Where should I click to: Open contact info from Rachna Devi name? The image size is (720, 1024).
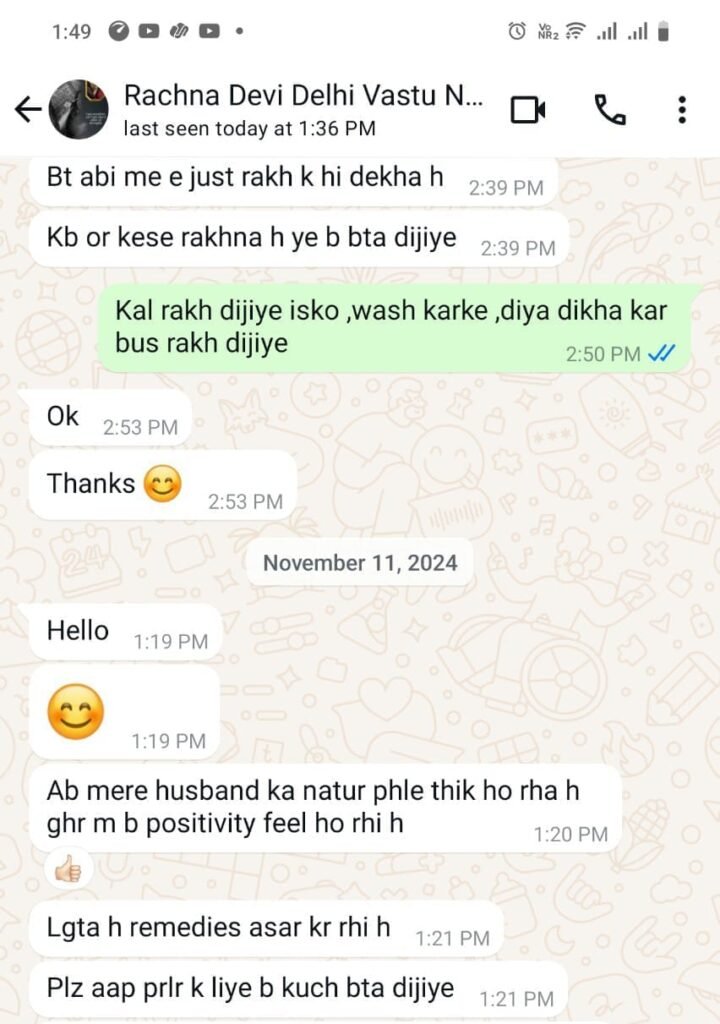tap(304, 95)
